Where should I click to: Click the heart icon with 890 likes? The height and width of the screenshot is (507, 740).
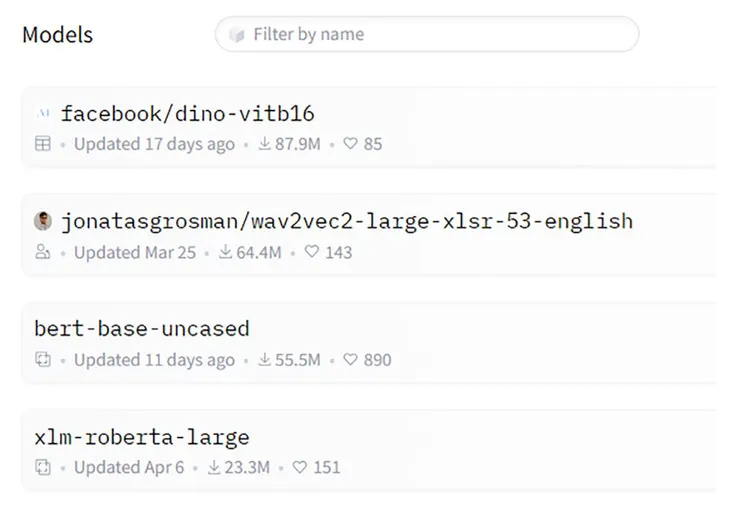click(350, 360)
